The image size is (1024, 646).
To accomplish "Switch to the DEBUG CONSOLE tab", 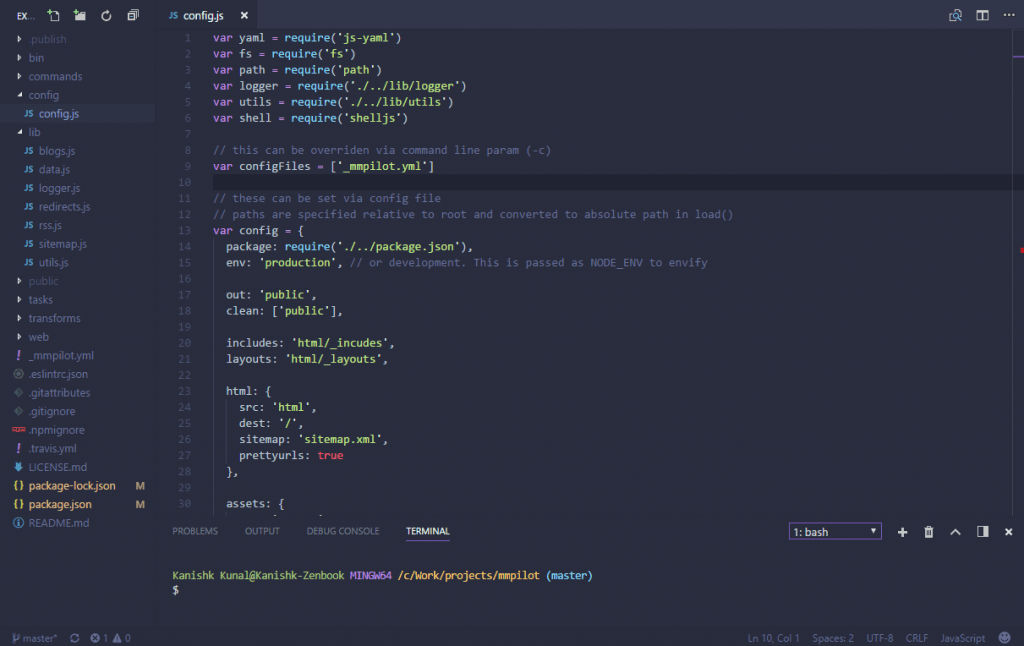I will coord(343,531).
